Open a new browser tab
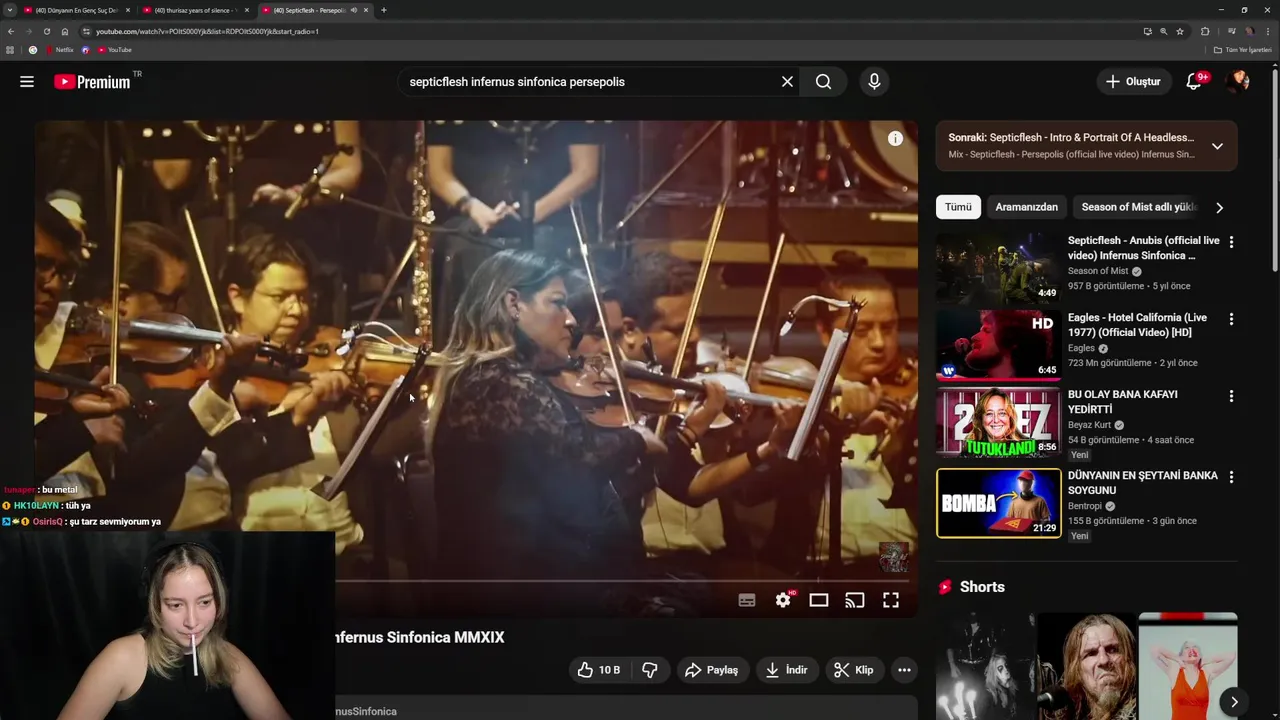The image size is (1280, 720). coord(383,10)
